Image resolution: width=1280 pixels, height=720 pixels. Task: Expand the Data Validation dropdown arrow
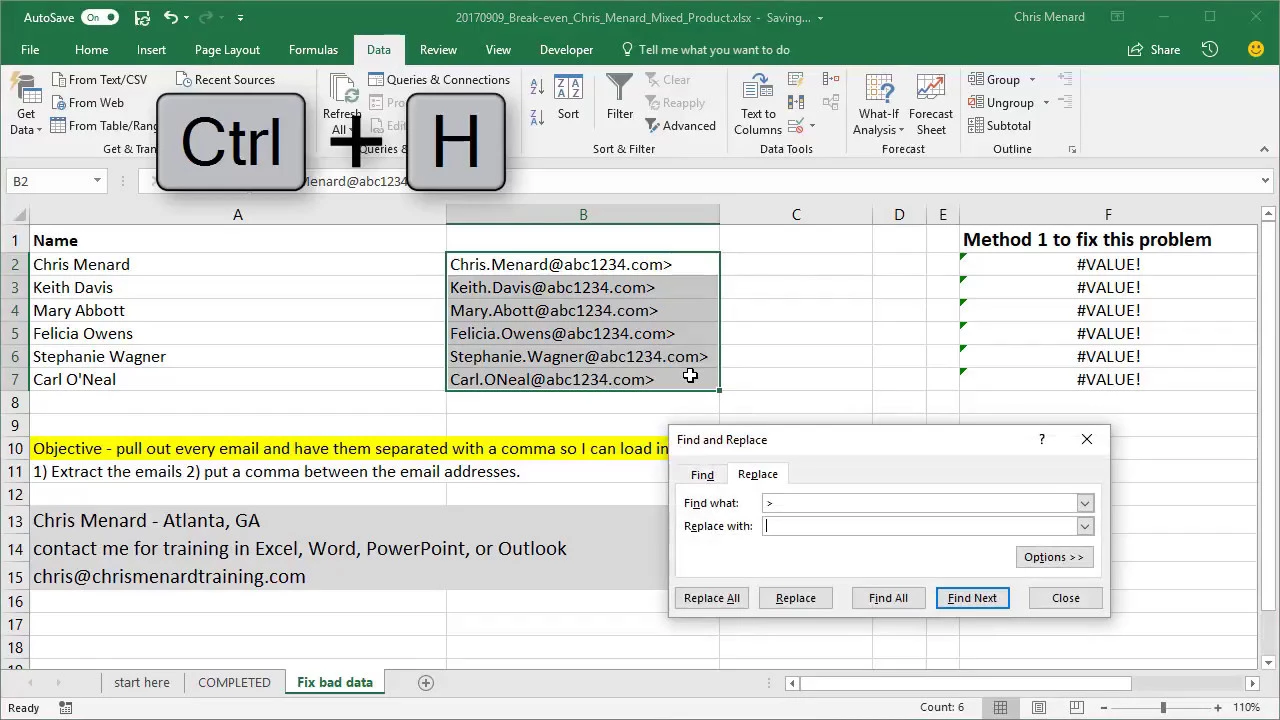click(812, 126)
